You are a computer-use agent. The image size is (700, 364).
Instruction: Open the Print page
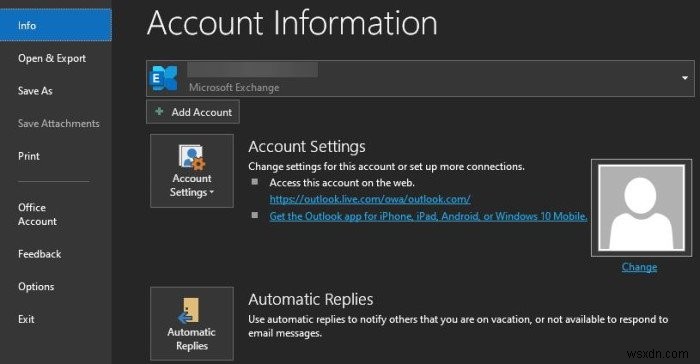pos(29,156)
